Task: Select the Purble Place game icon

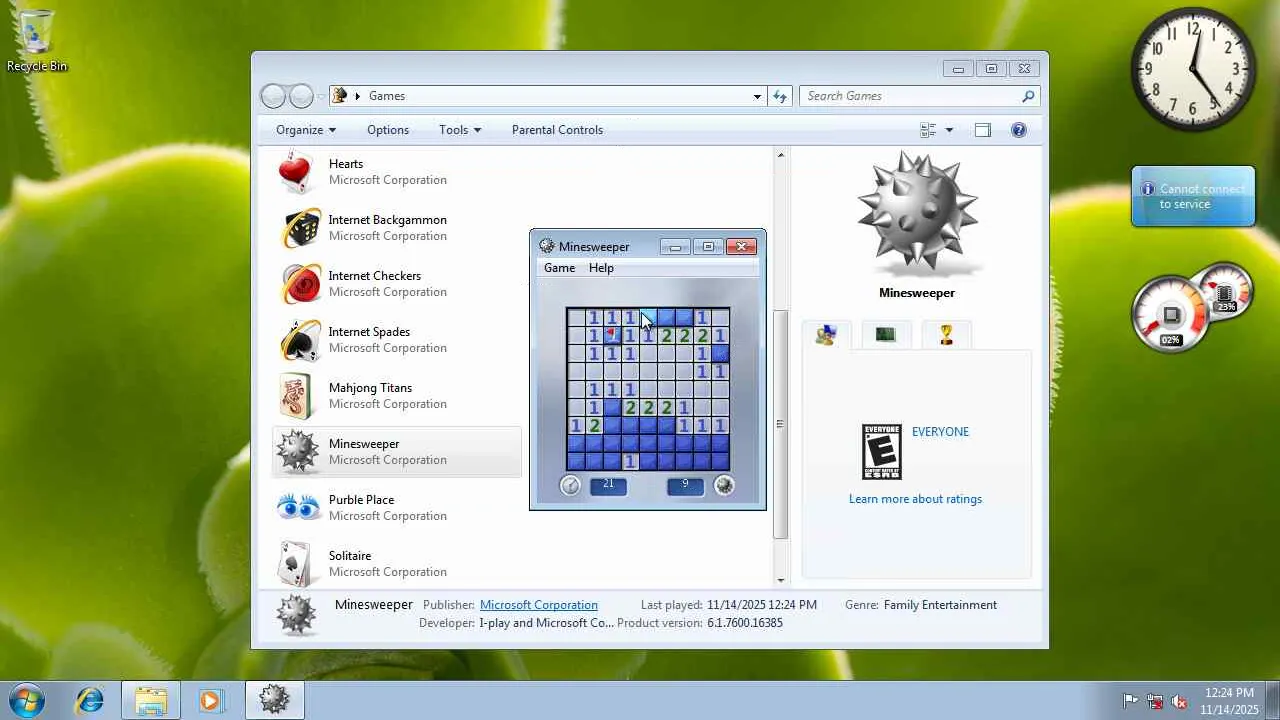Action: (x=298, y=508)
